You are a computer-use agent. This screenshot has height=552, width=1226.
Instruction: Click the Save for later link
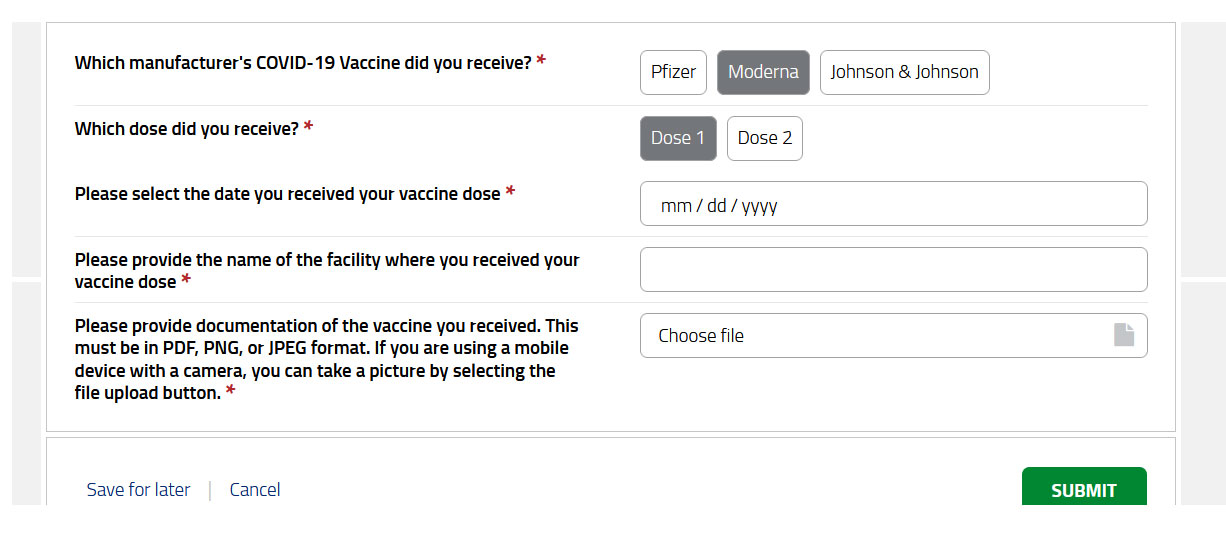[x=138, y=490]
